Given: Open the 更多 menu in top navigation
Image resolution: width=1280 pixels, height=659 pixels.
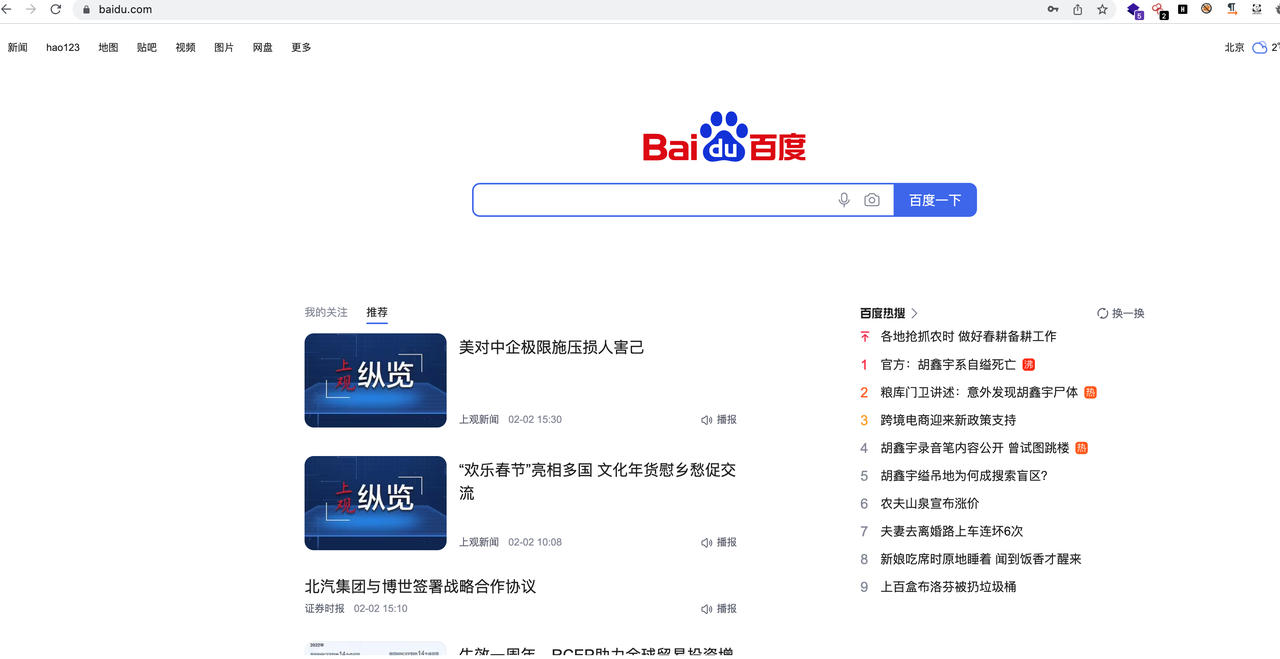Looking at the screenshot, I should click(x=301, y=47).
